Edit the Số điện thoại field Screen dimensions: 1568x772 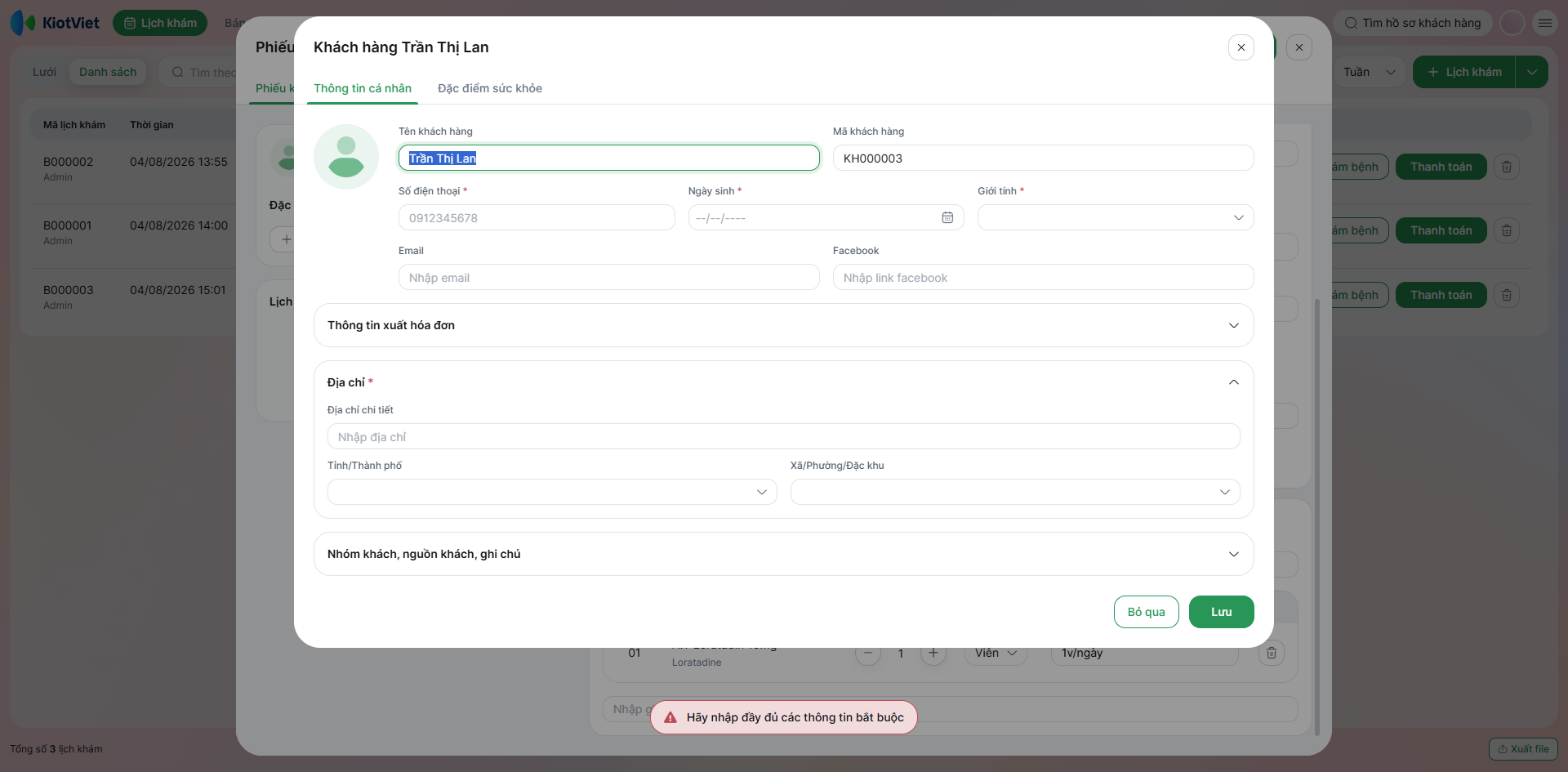click(x=537, y=217)
